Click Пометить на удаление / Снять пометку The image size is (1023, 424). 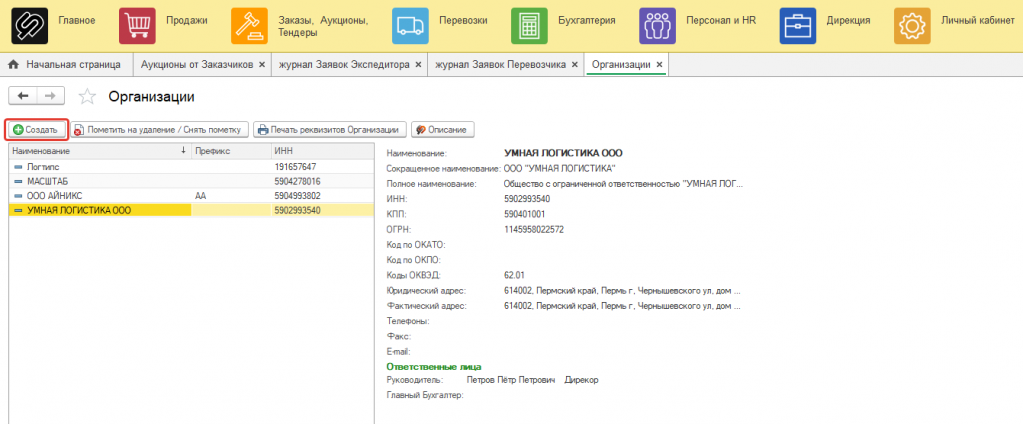click(x=159, y=129)
